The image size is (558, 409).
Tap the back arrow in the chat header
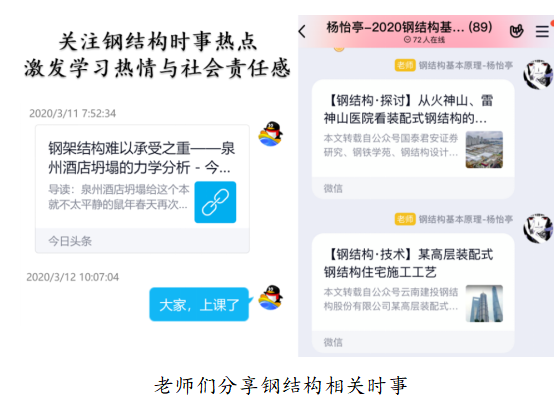(302, 31)
